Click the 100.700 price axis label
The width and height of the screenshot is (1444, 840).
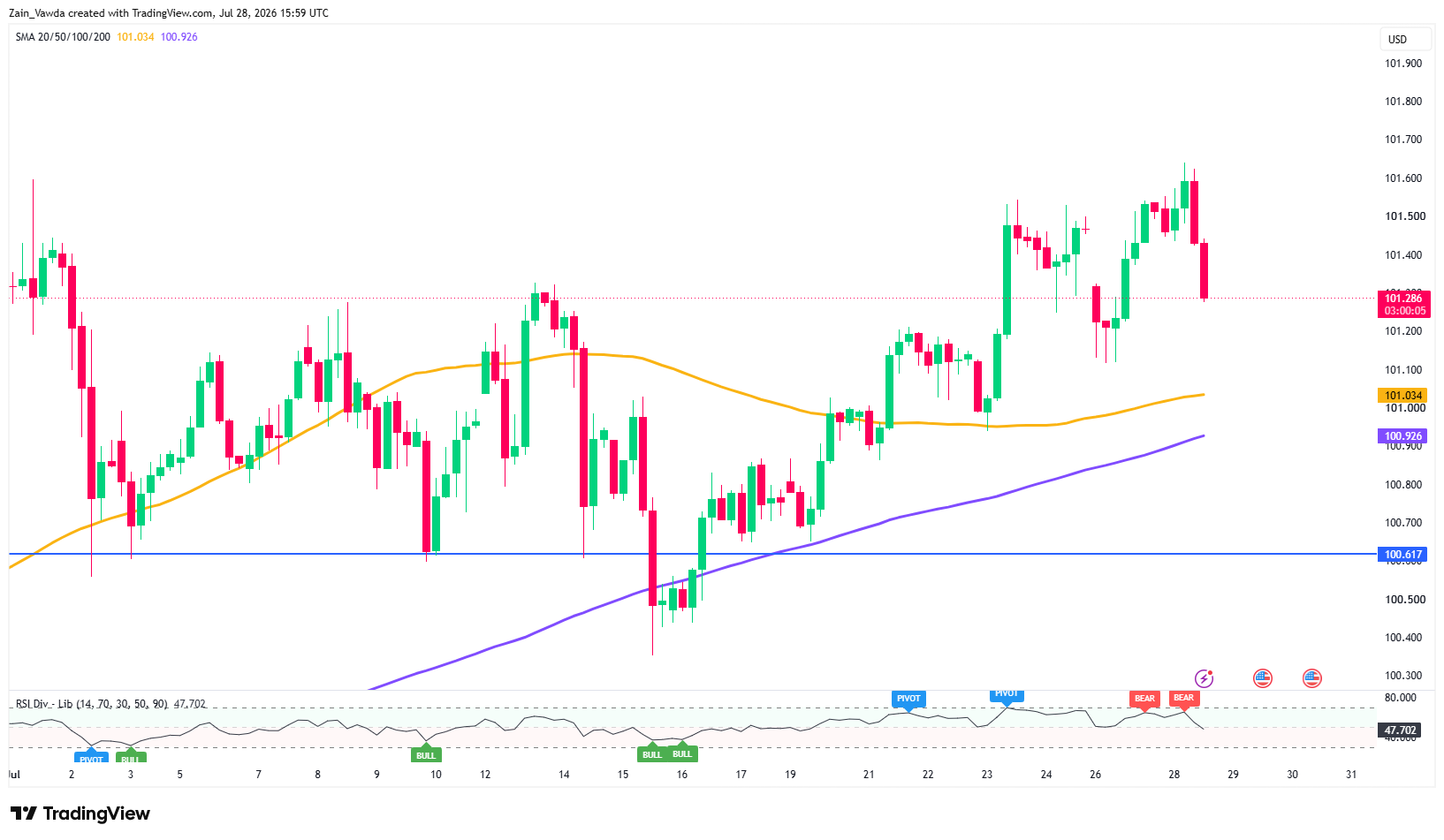1403,523
